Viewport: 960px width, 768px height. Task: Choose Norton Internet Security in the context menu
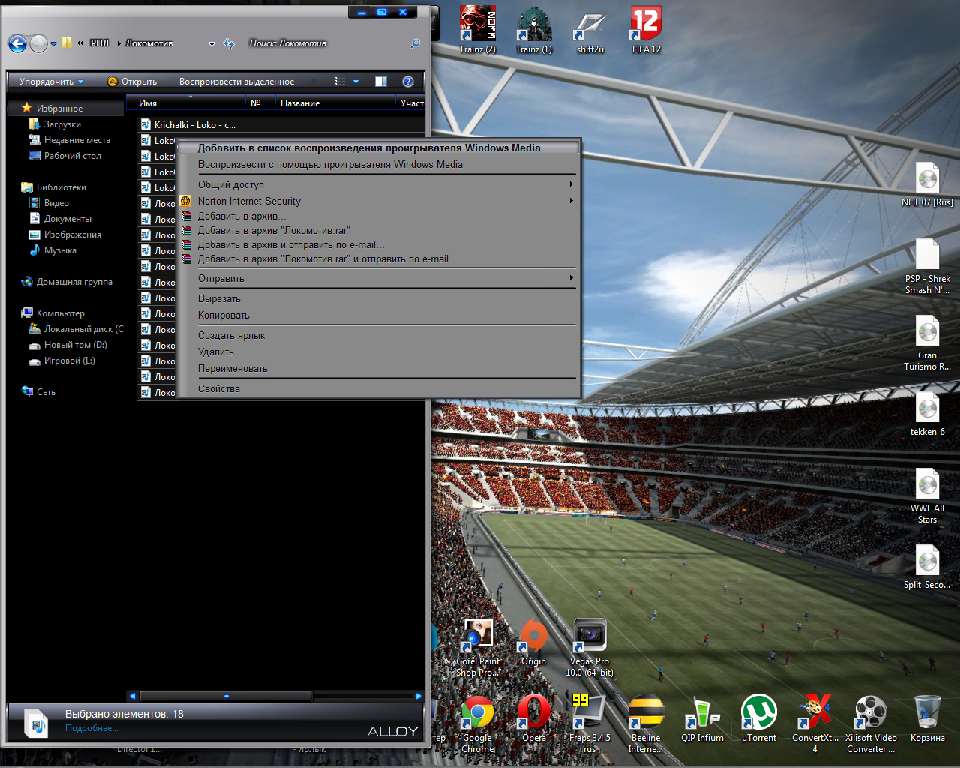pyautogui.click(x=249, y=201)
